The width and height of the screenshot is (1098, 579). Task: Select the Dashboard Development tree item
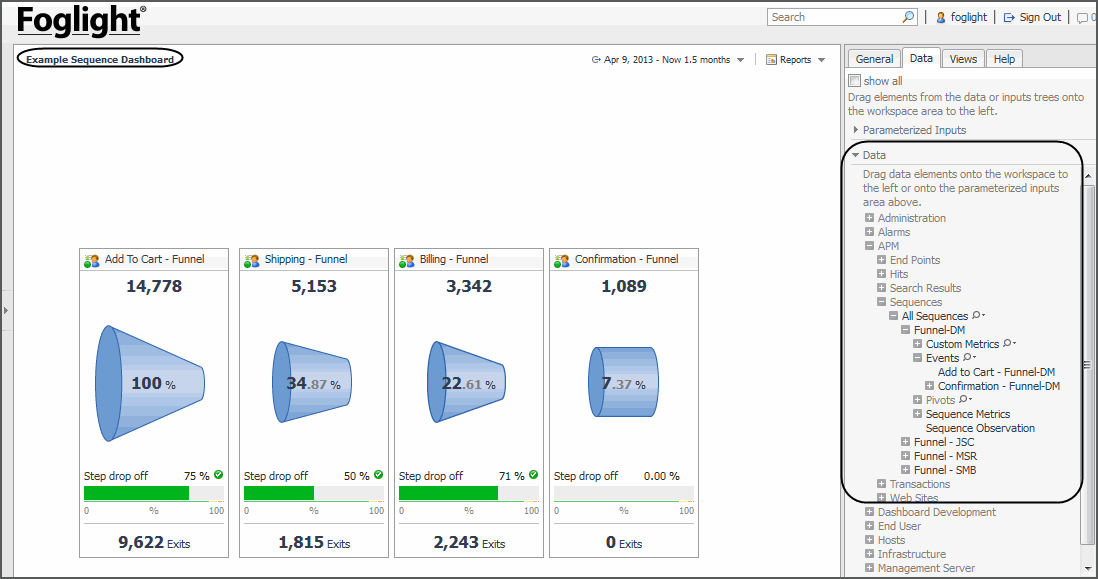click(937, 512)
